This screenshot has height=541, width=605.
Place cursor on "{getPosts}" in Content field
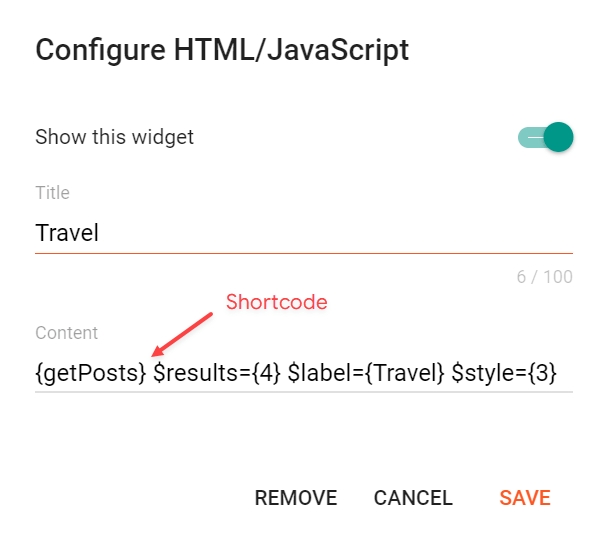coord(90,374)
